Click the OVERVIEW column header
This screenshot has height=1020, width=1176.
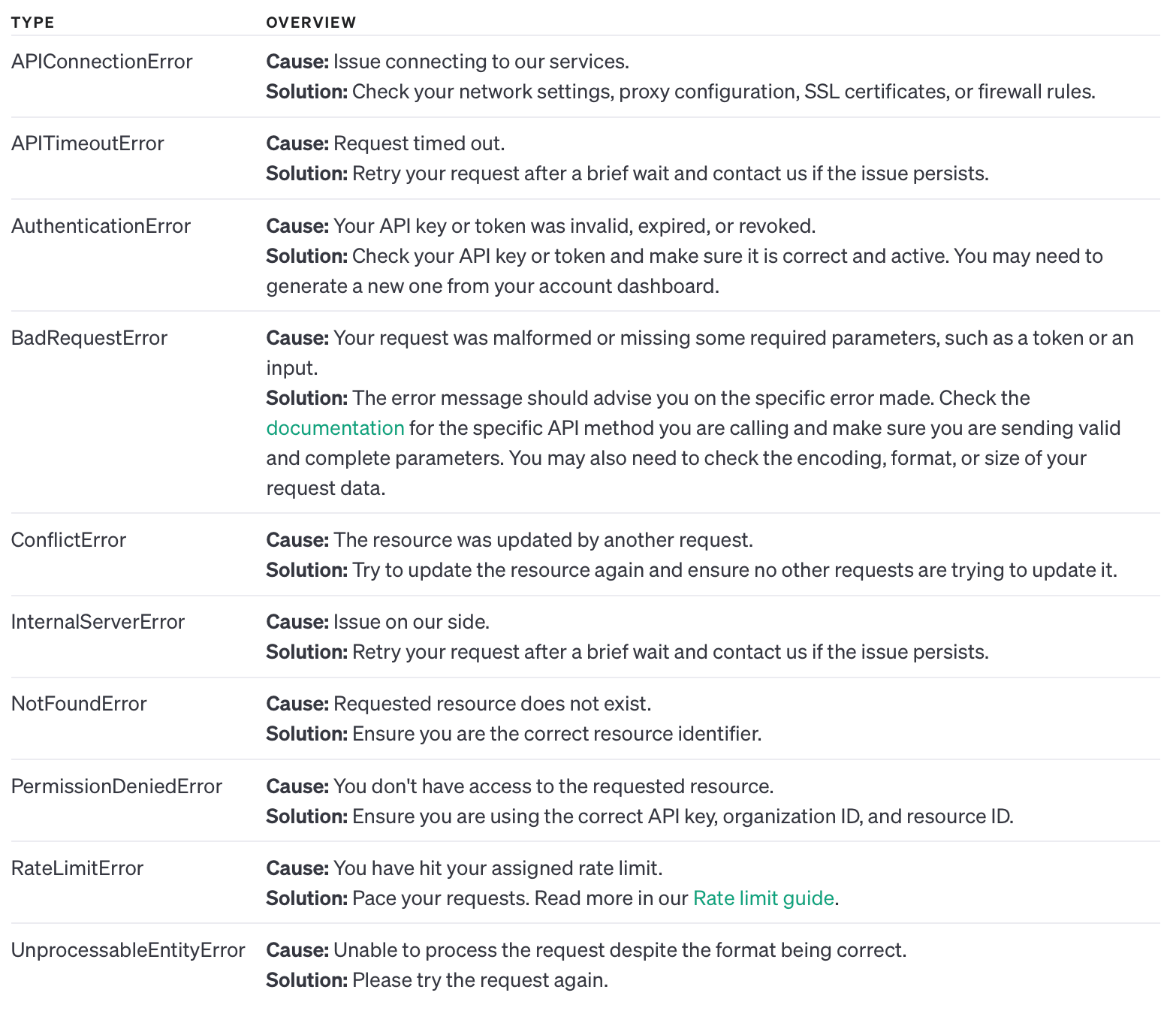click(311, 23)
